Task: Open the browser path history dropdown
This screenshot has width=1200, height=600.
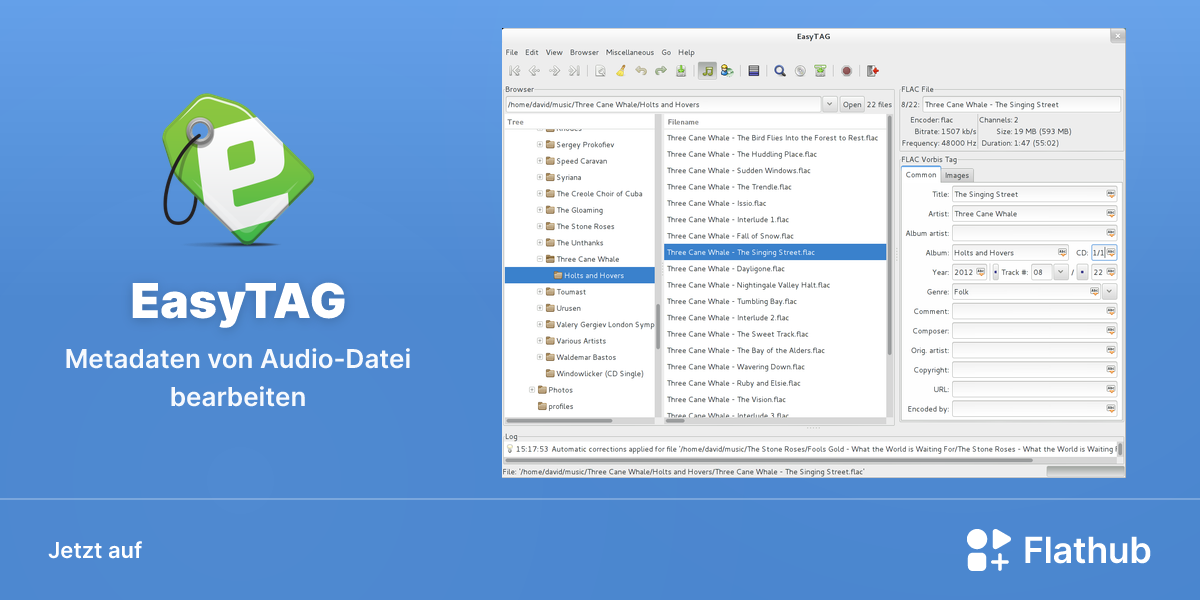Action: click(830, 104)
